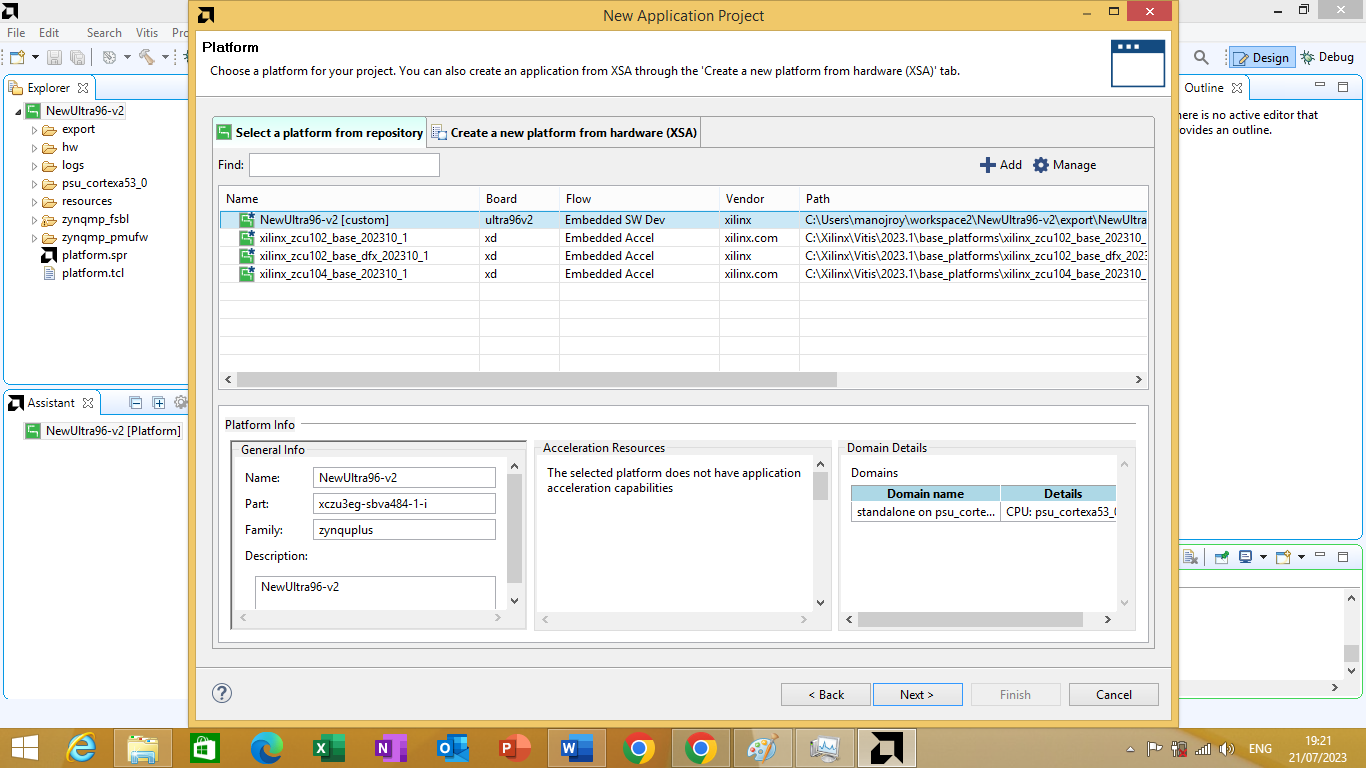The width and height of the screenshot is (1366, 768).
Task: Click the magnifier search icon near perspectives
Action: pyautogui.click(x=1201, y=58)
